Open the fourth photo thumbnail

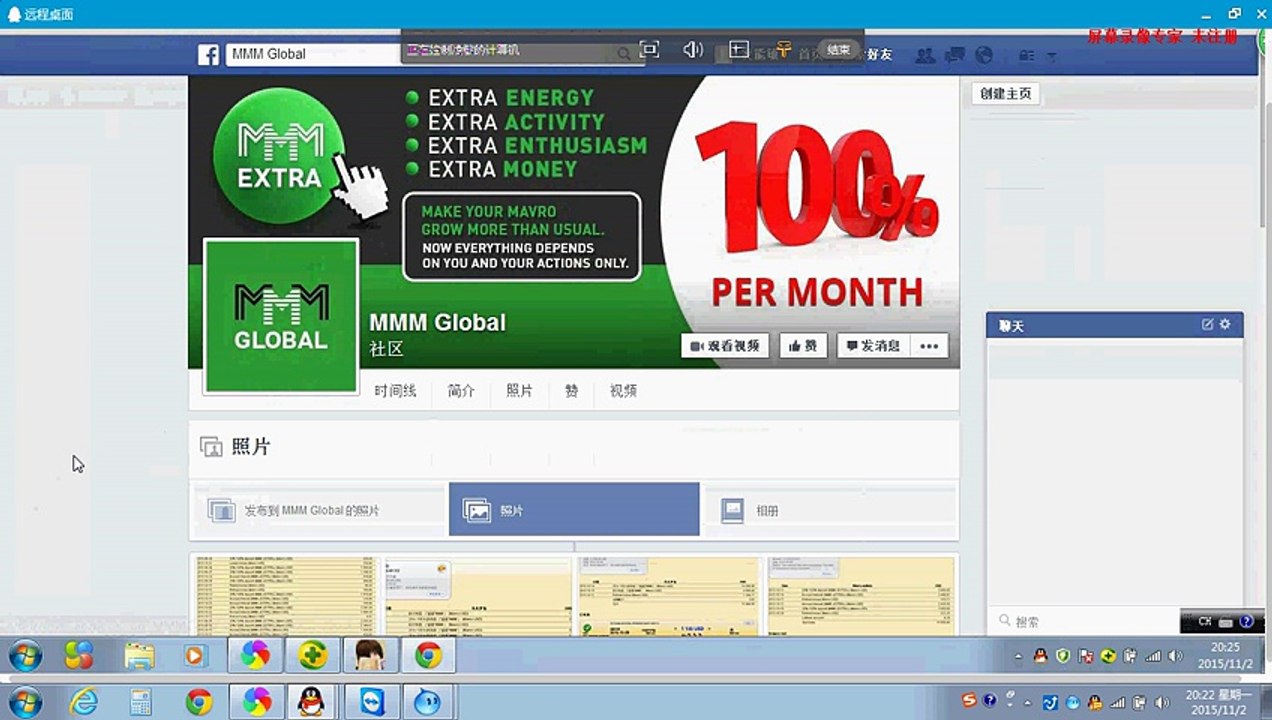(861, 595)
